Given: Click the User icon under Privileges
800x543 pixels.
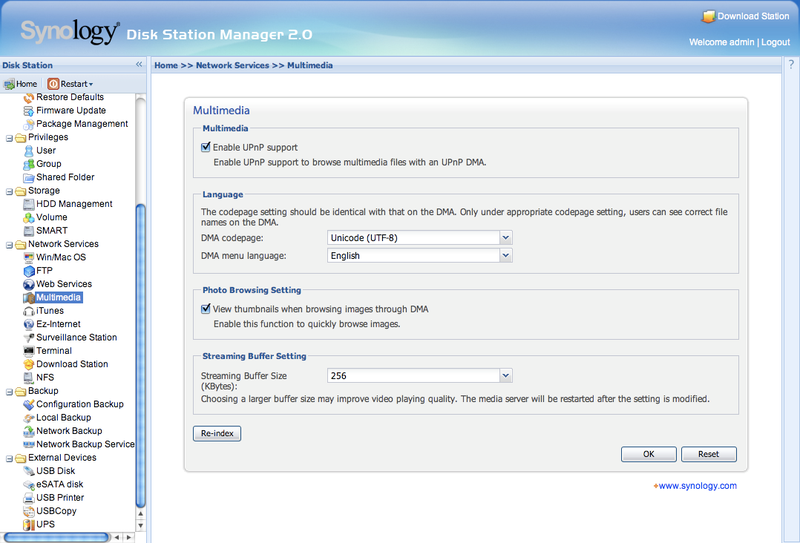Looking at the screenshot, I should coord(29,151).
